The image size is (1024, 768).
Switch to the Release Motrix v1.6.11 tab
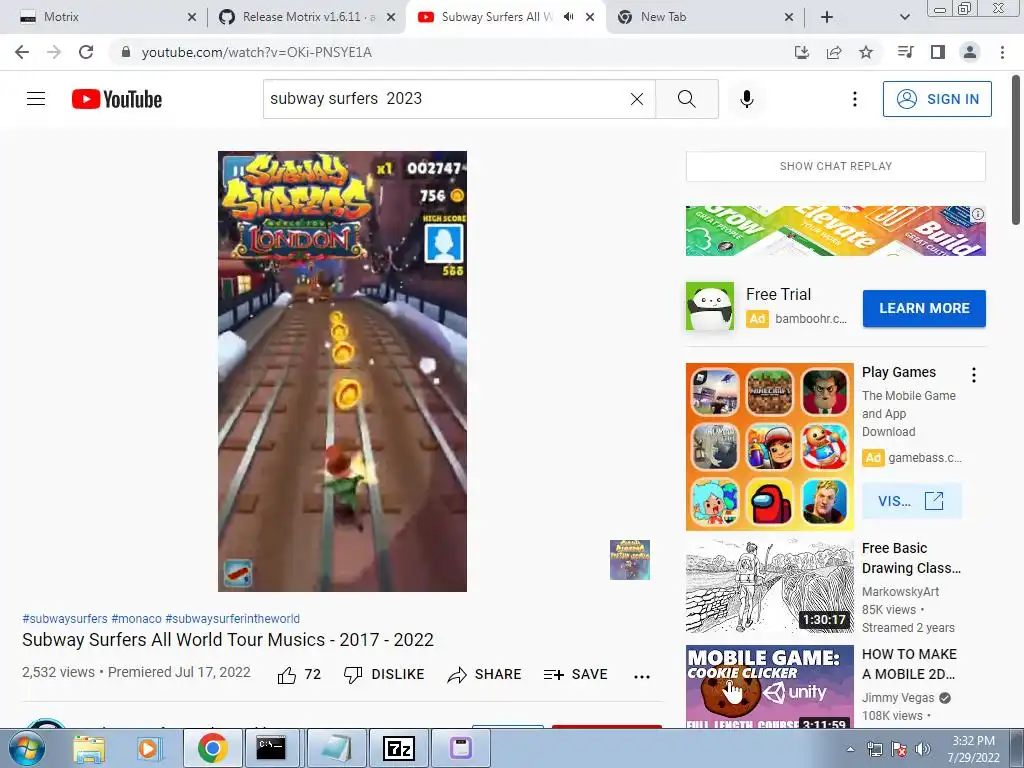click(302, 17)
